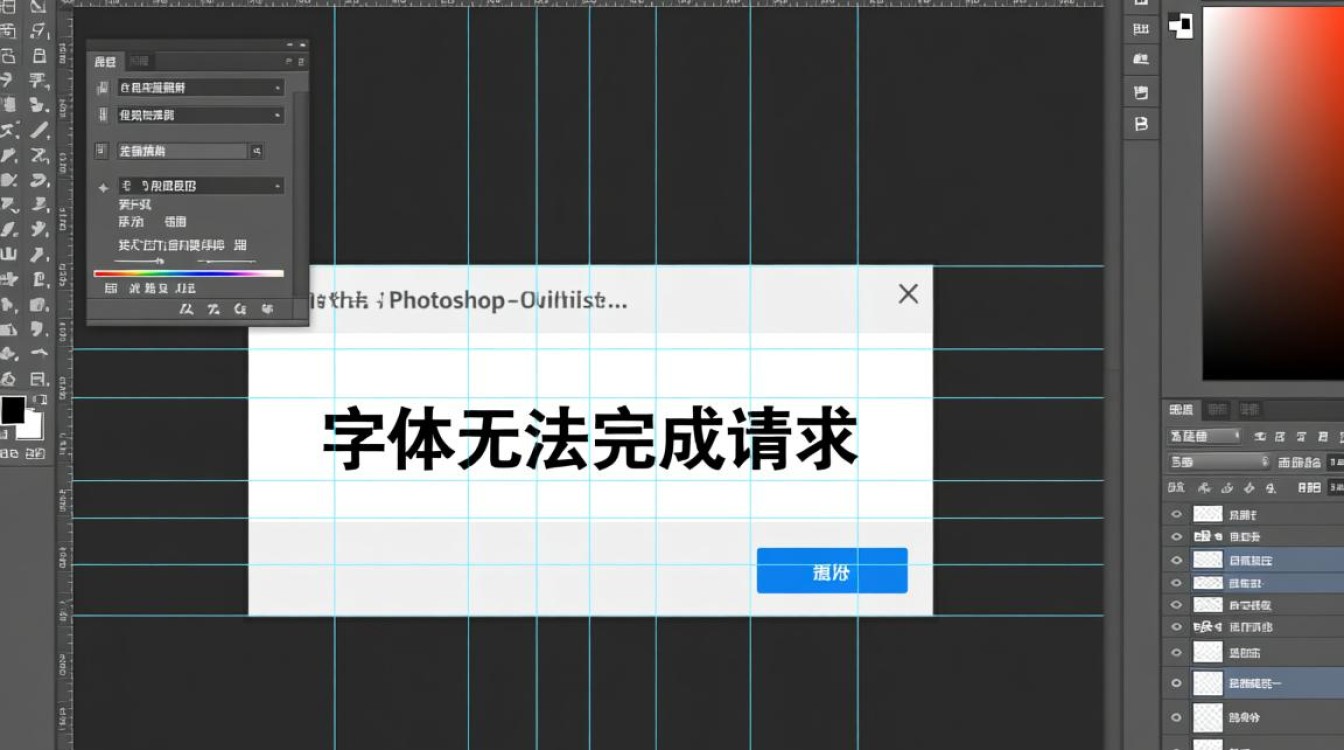Open the second dropdown in the floating panel
Viewport: 1344px width, 750px height.
point(200,116)
